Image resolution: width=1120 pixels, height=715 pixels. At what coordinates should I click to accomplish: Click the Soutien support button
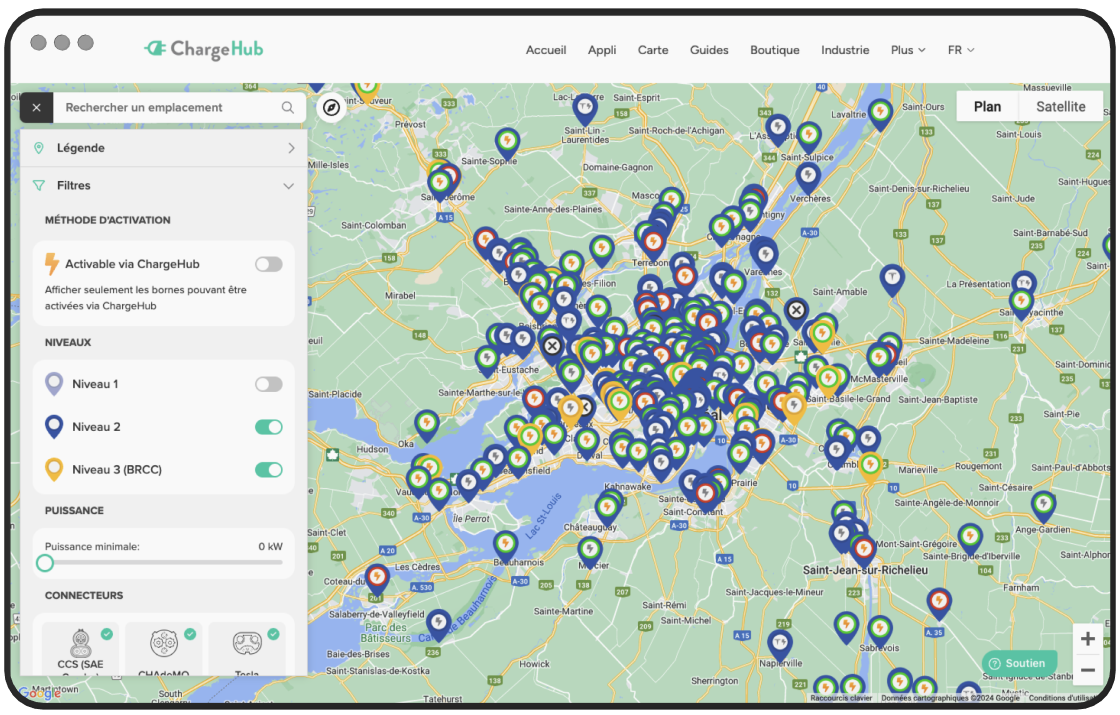pos(1020,662)
